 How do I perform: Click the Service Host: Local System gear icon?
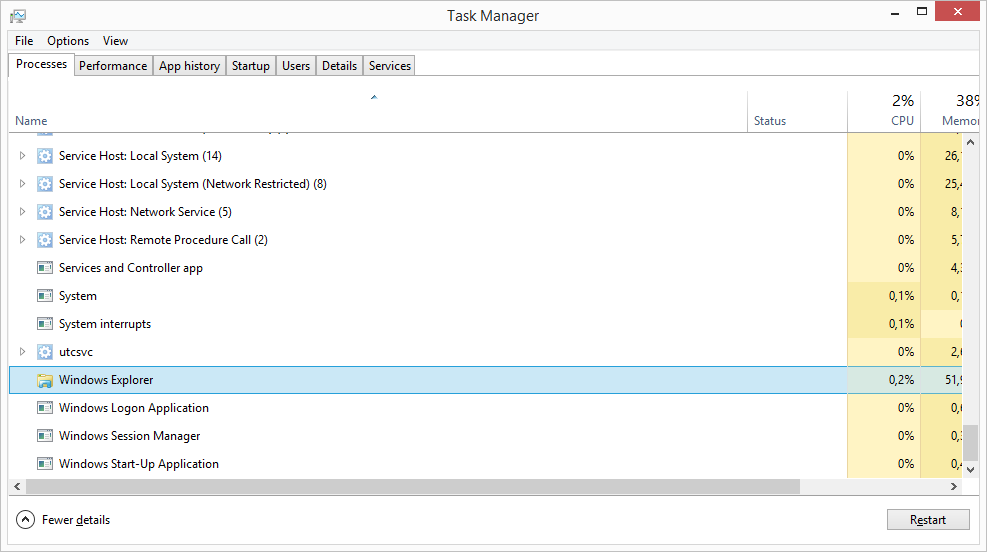point(44,156)
